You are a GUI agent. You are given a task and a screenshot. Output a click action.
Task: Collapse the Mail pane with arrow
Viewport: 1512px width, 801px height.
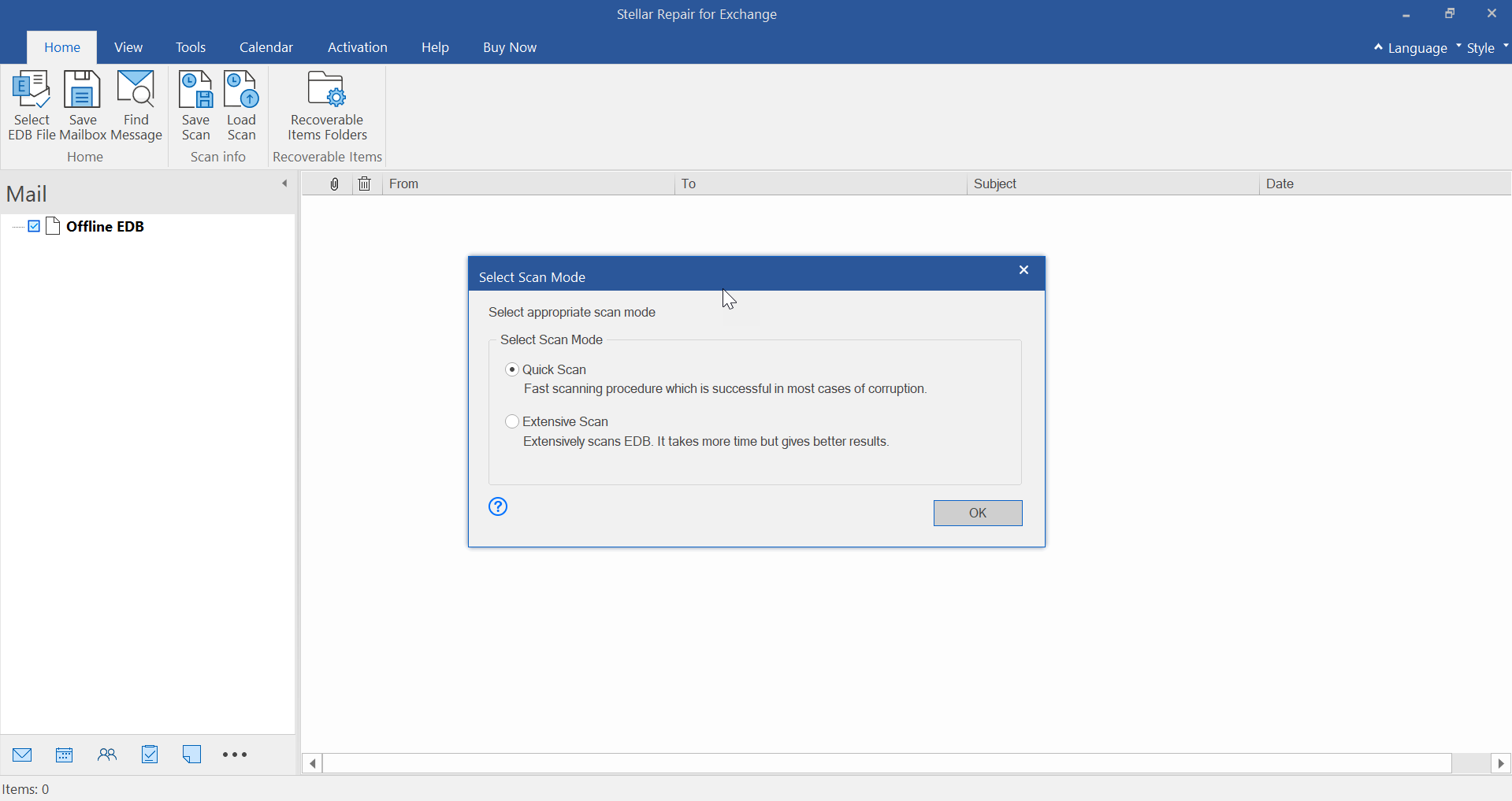coord(284,184)
